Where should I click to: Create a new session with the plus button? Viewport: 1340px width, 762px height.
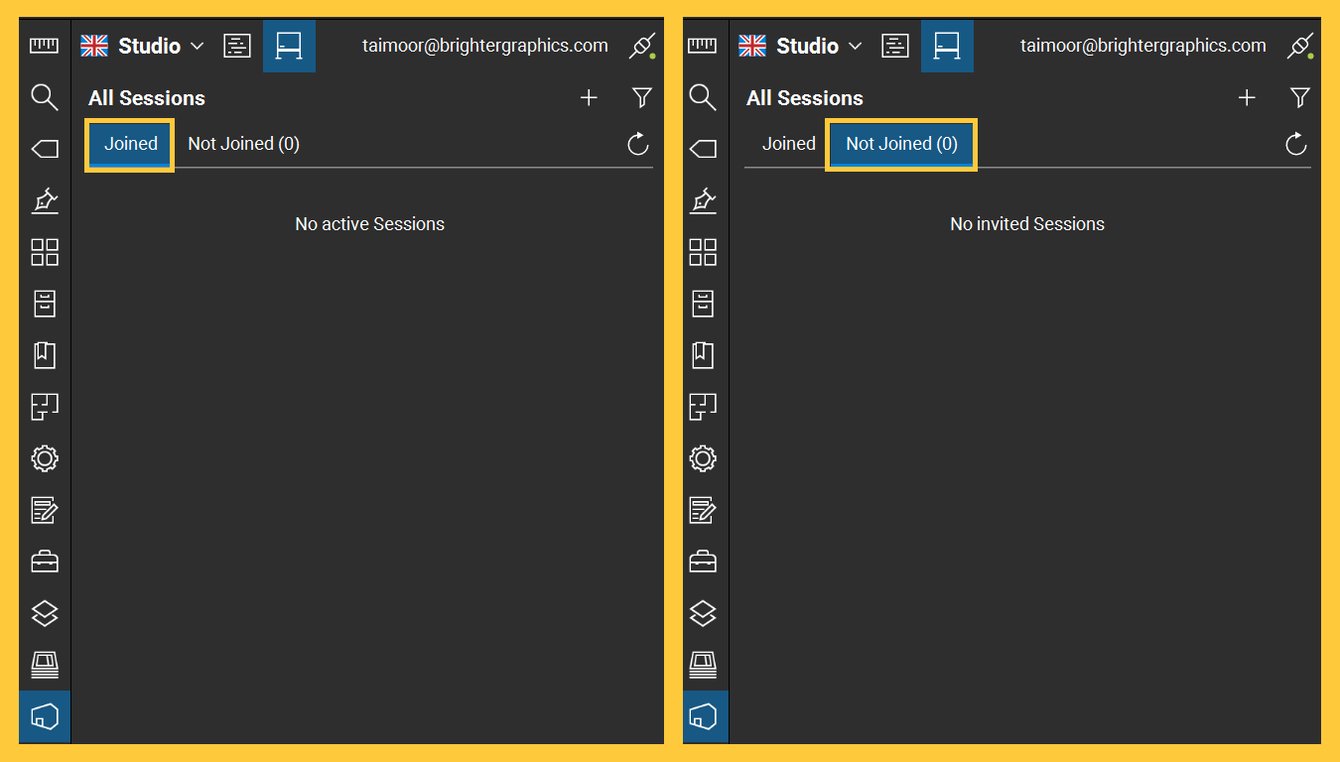(589, 97)
